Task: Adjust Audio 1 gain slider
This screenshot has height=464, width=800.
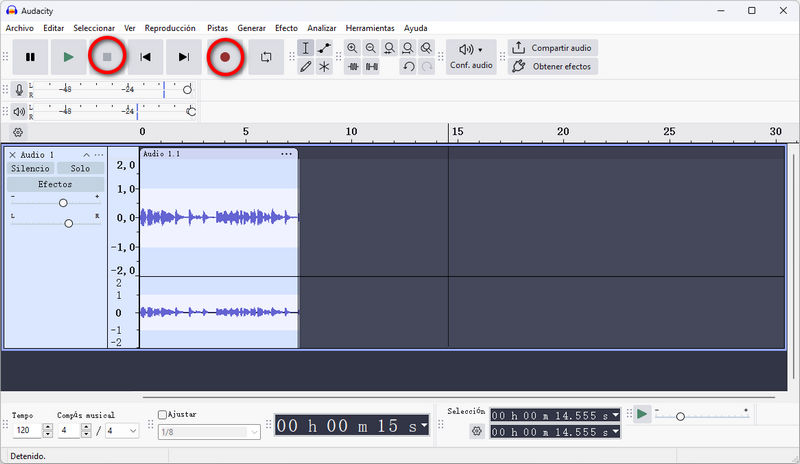Action: tap(63, 203)
